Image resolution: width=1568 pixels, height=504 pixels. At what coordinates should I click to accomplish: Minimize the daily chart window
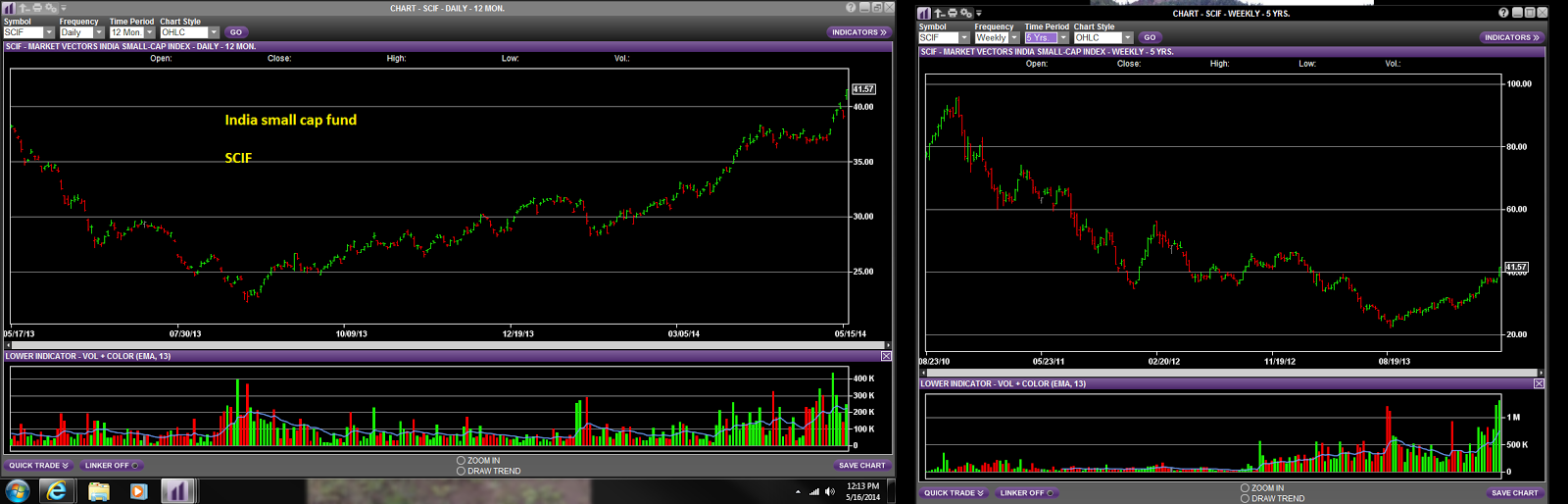point(864,7)
